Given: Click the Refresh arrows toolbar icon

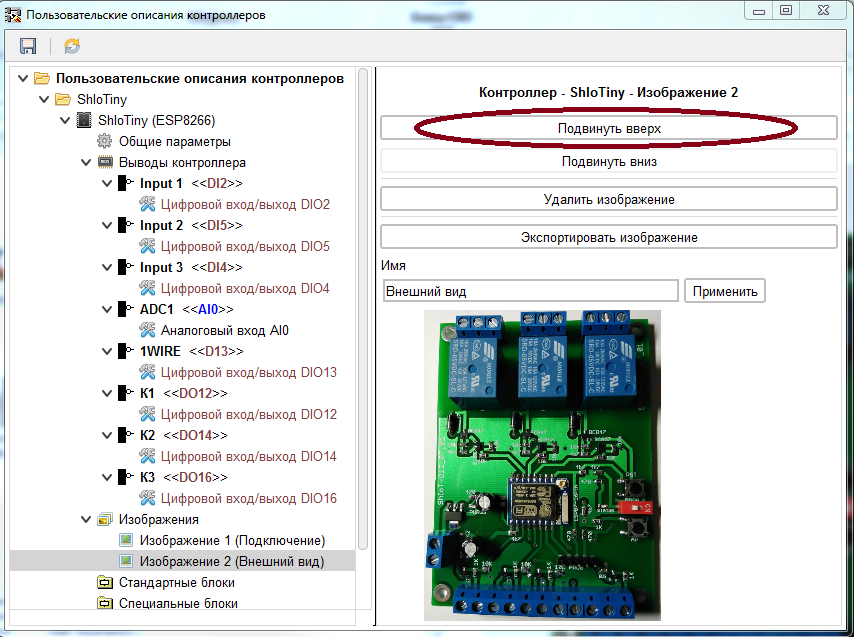Looking at the screenshot, I should (x=72, y=46).
